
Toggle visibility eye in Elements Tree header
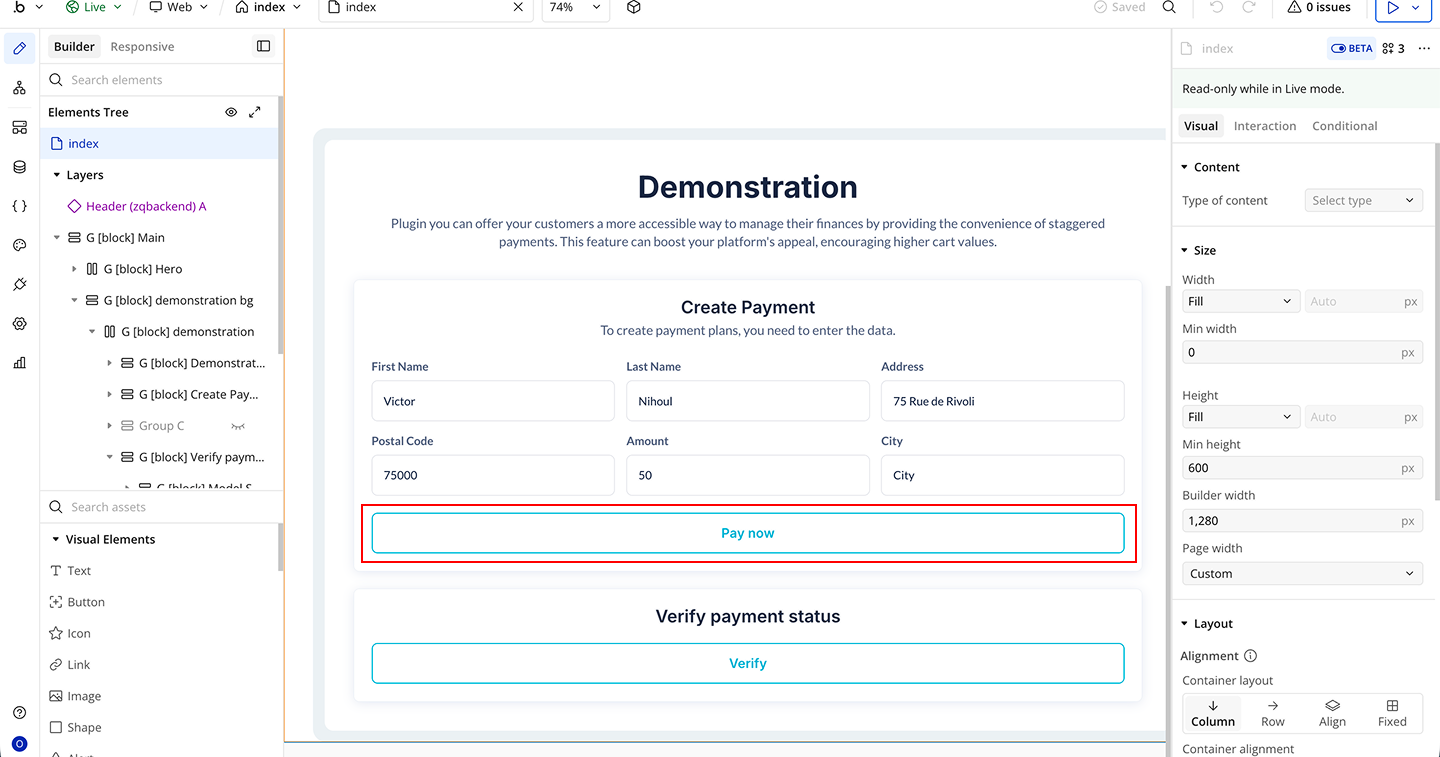[231, 112]
